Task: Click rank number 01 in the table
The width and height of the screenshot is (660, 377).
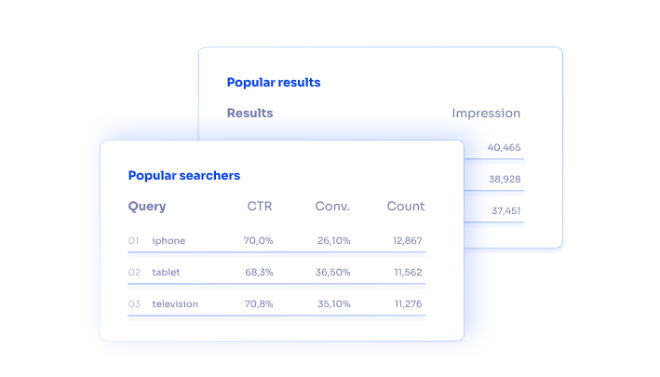Action: (133, 241)
